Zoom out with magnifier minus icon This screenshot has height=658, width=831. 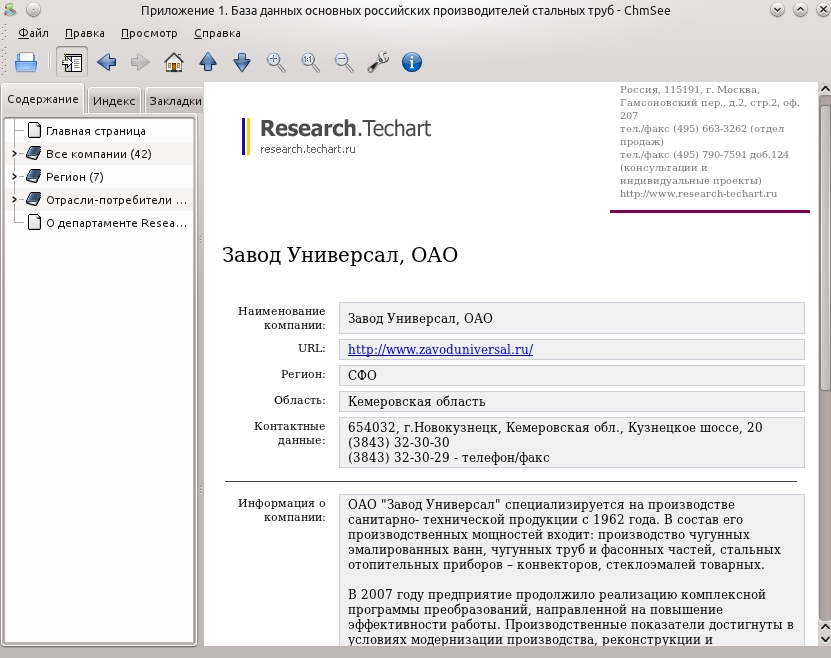click(x=344, y=63)
